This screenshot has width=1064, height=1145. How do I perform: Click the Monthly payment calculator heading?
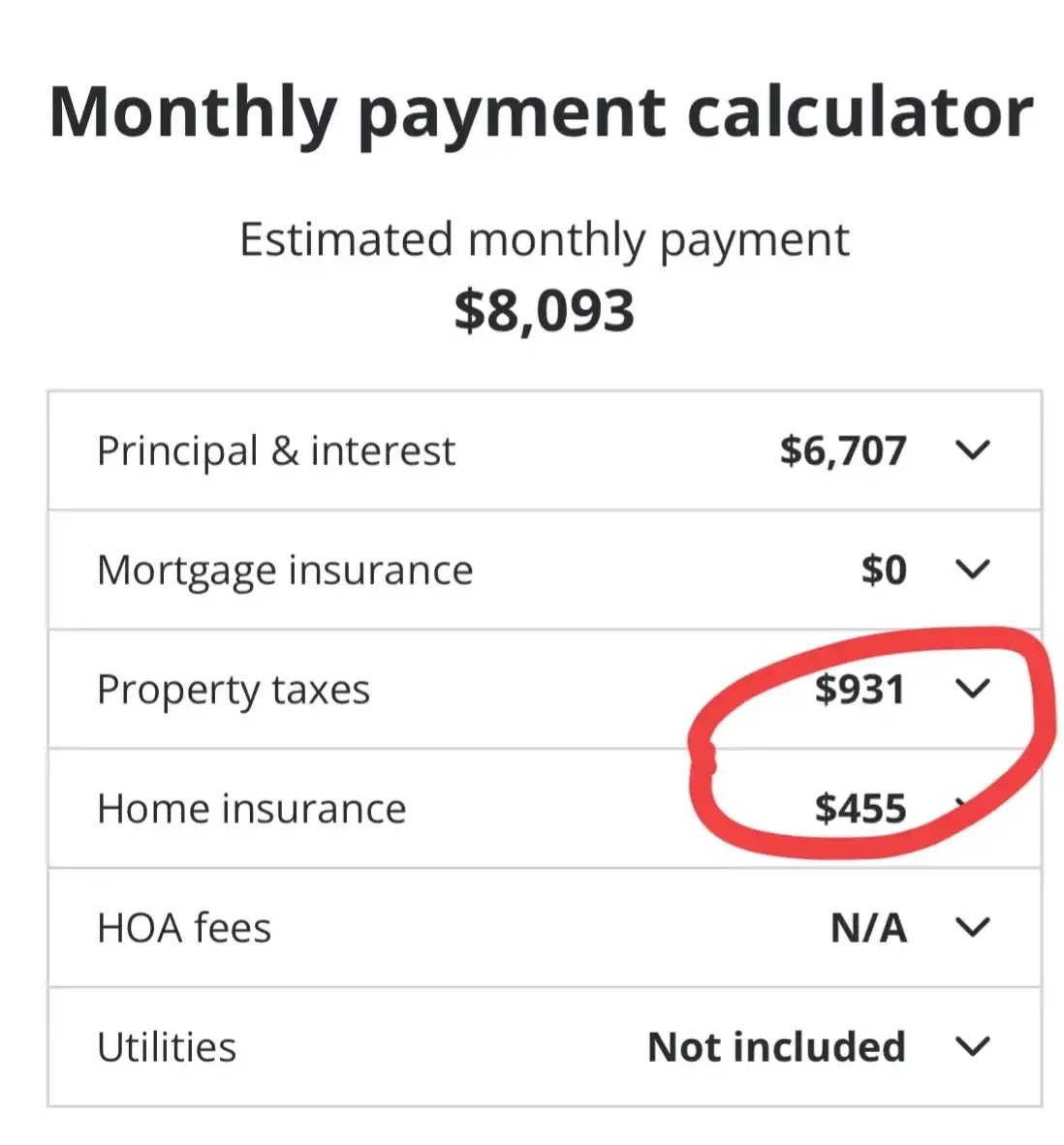point(541,112)
